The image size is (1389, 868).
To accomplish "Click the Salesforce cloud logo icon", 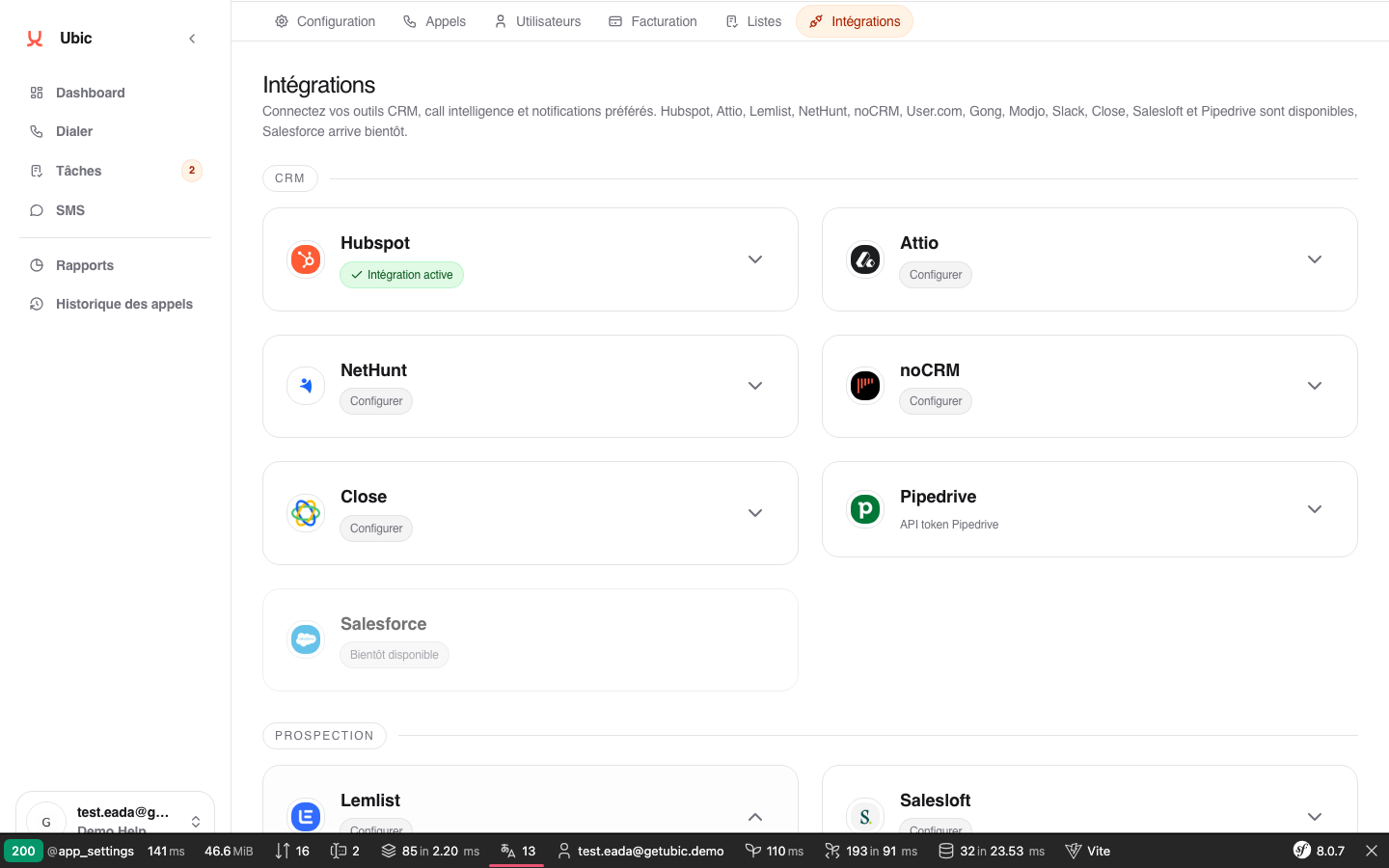I will point(306,639).
